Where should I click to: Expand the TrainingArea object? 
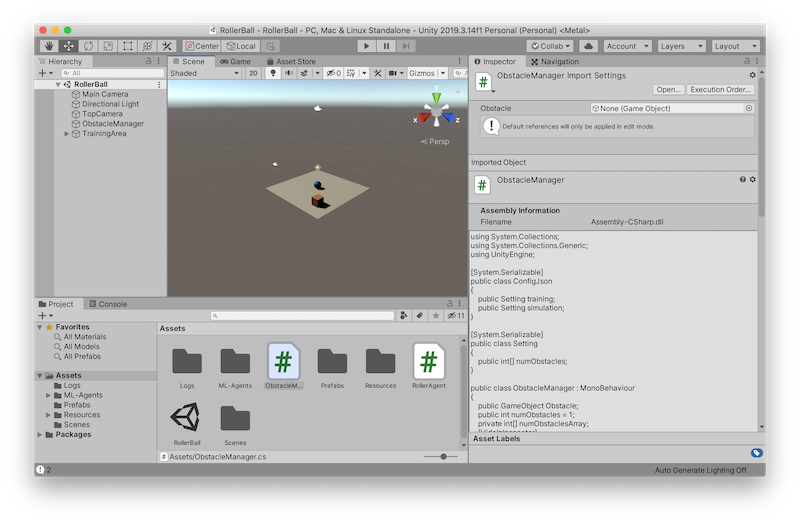(66, 134)
